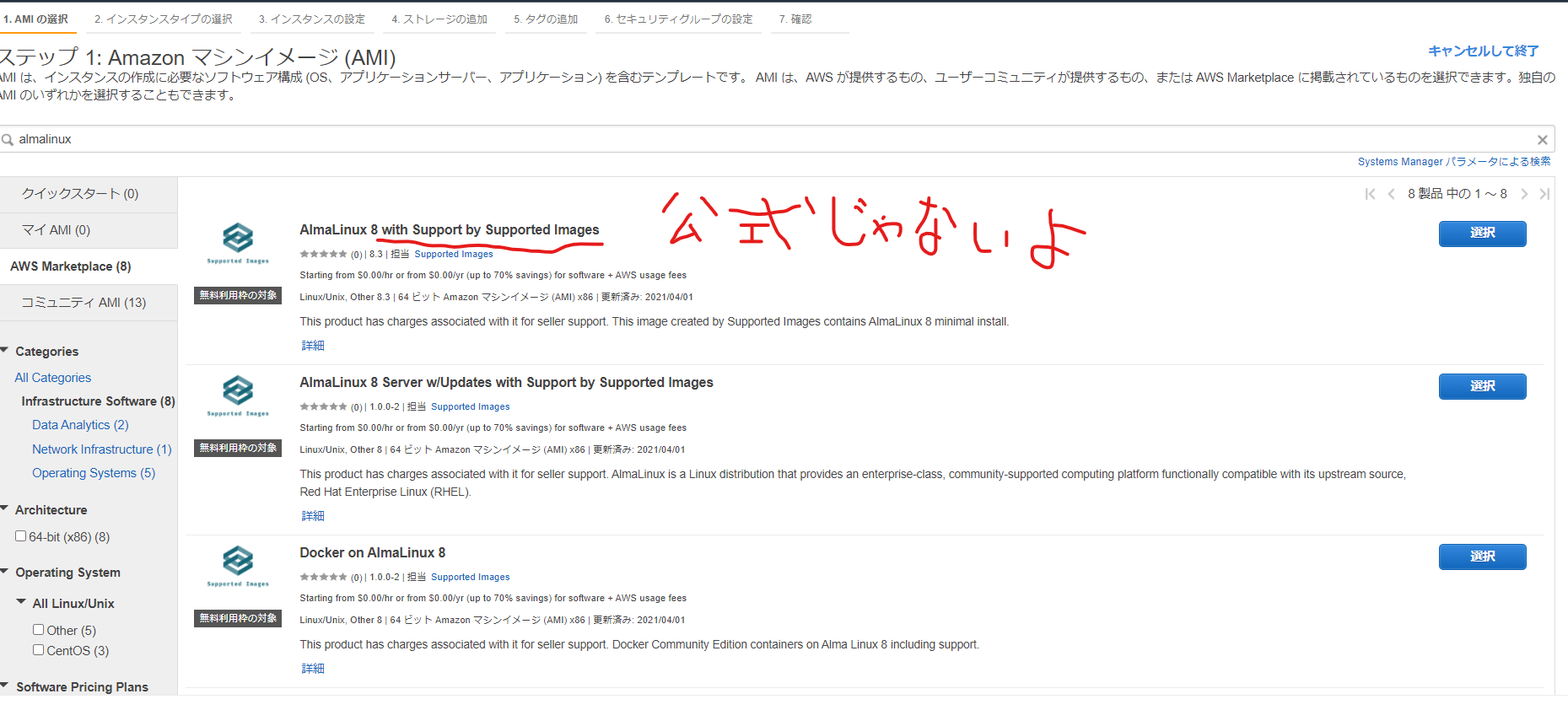
Task: Jump to the last results page
Action: point(1544,194)
